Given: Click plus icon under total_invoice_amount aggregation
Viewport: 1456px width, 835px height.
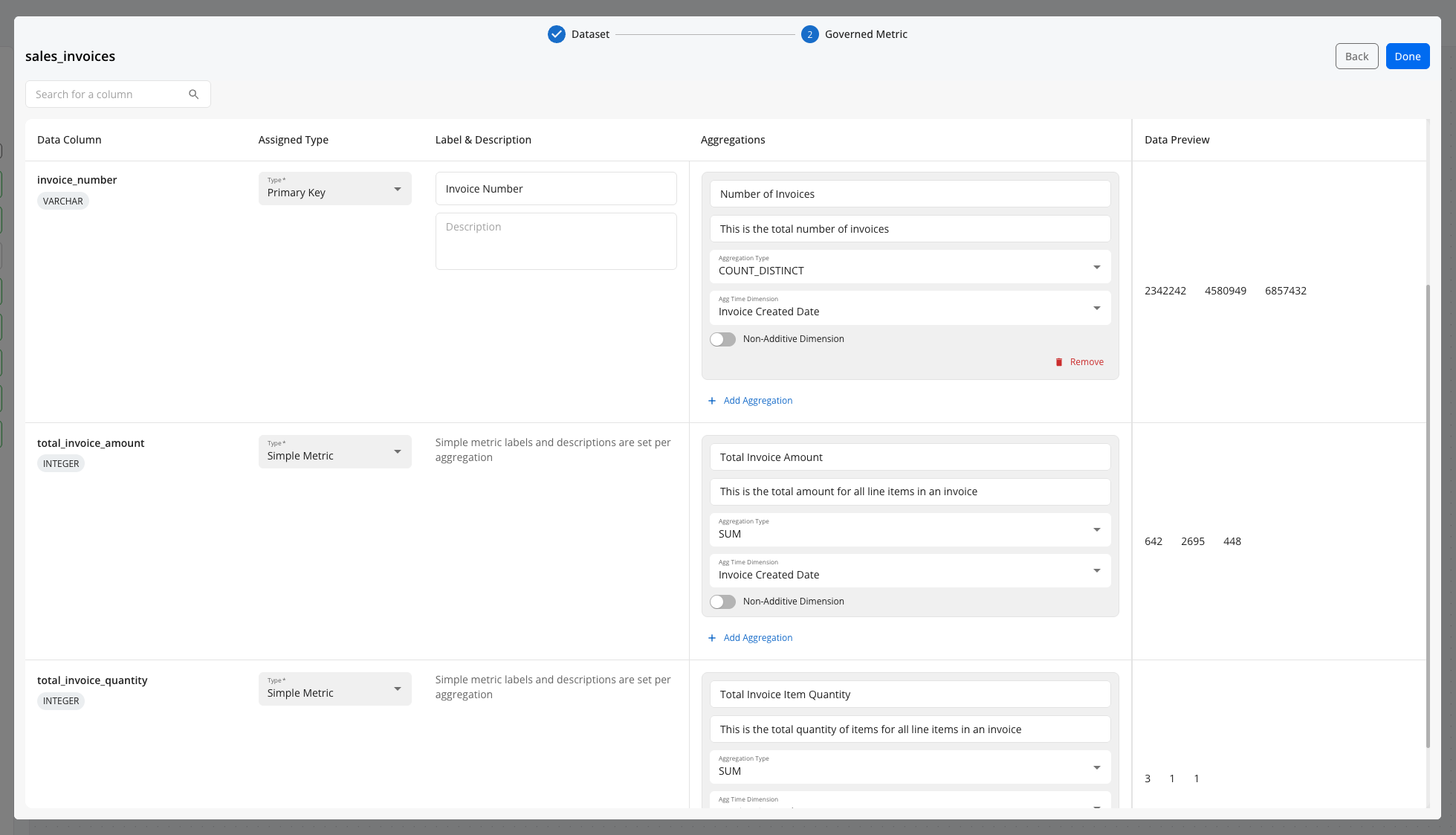Looking at the screenshot, I should [x=711, y=638].
